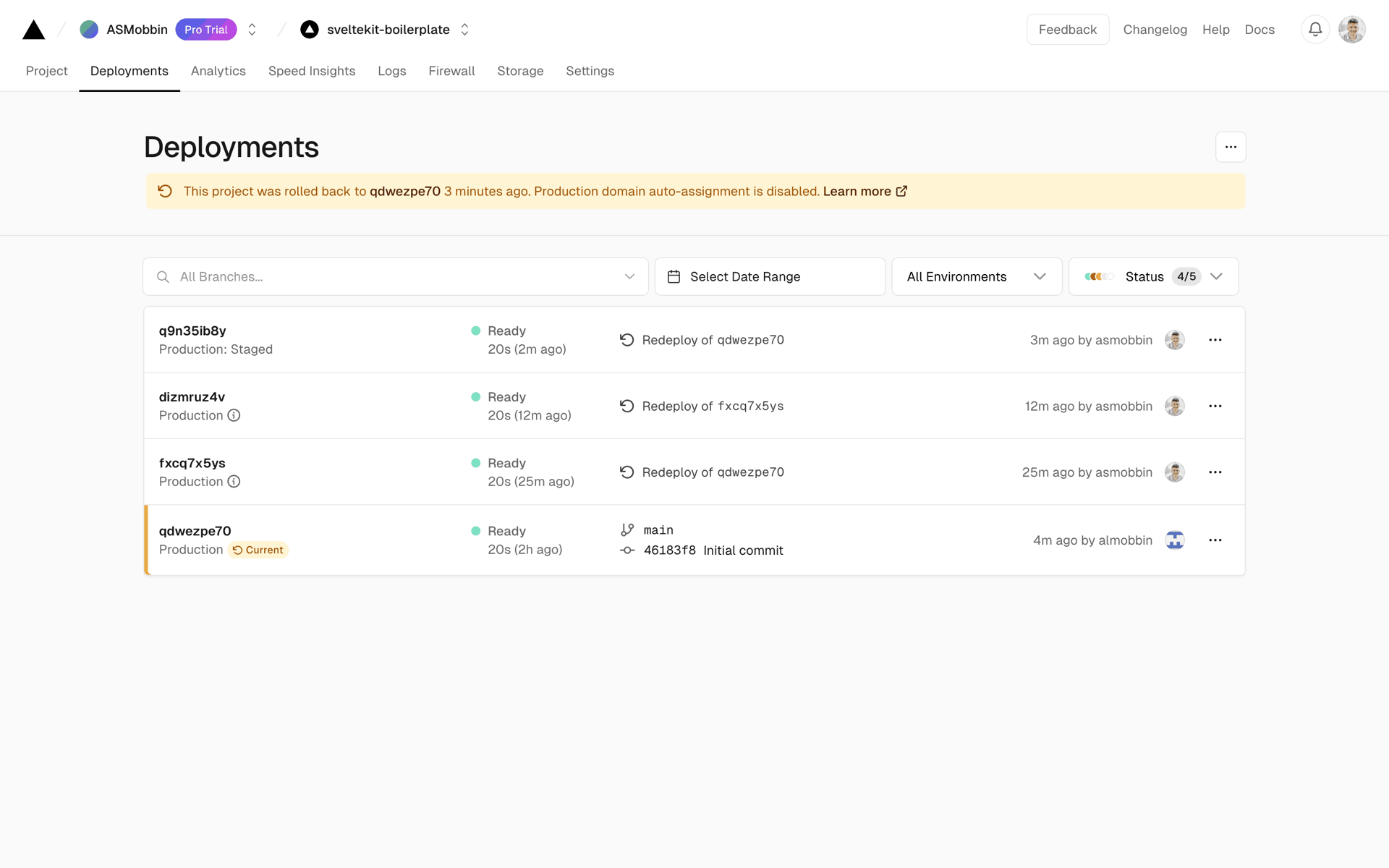Image resolution: width=1389 pixels, height=868 pixels.
Task: Click the commit icon beside 46183f8
Action: tap(627, 550)
